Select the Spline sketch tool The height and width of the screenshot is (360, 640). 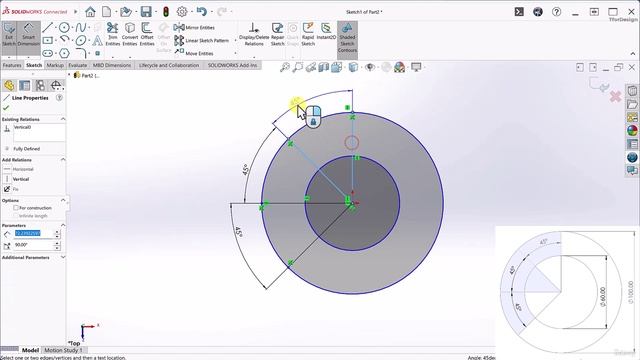tap(81, 27)
